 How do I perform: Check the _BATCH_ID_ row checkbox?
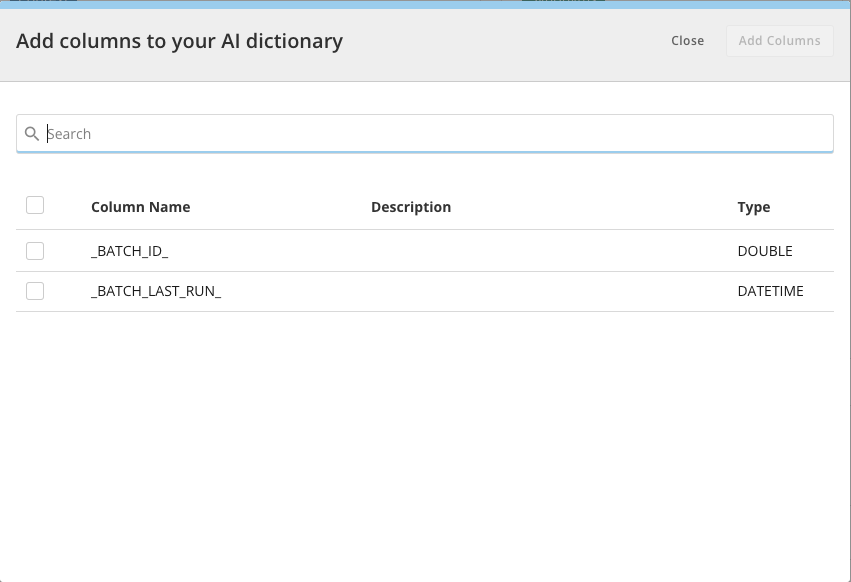coord(35,251)
